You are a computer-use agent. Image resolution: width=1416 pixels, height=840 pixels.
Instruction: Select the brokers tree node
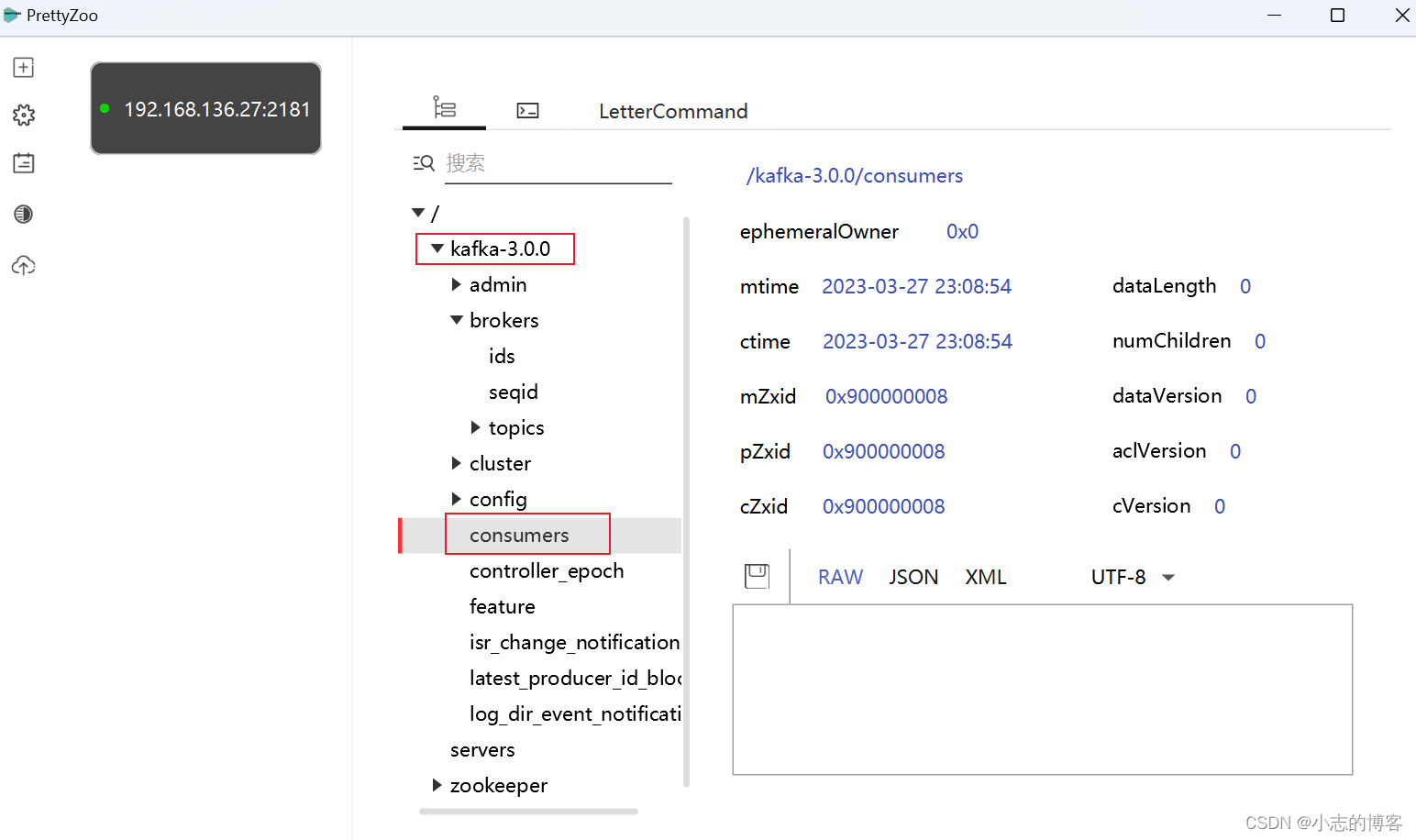tap(504, 320)
